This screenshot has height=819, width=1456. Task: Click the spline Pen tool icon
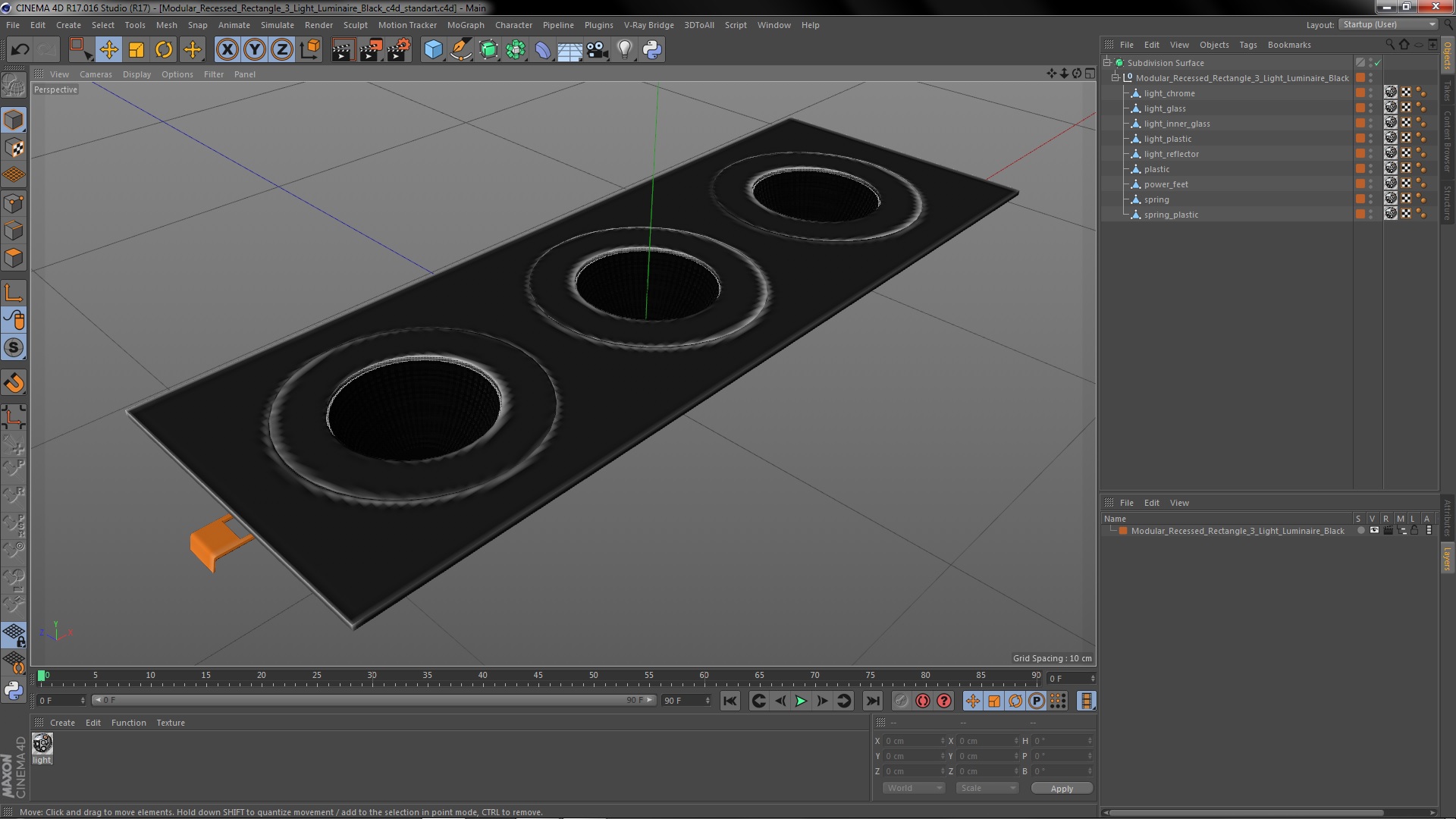[460, 50]
